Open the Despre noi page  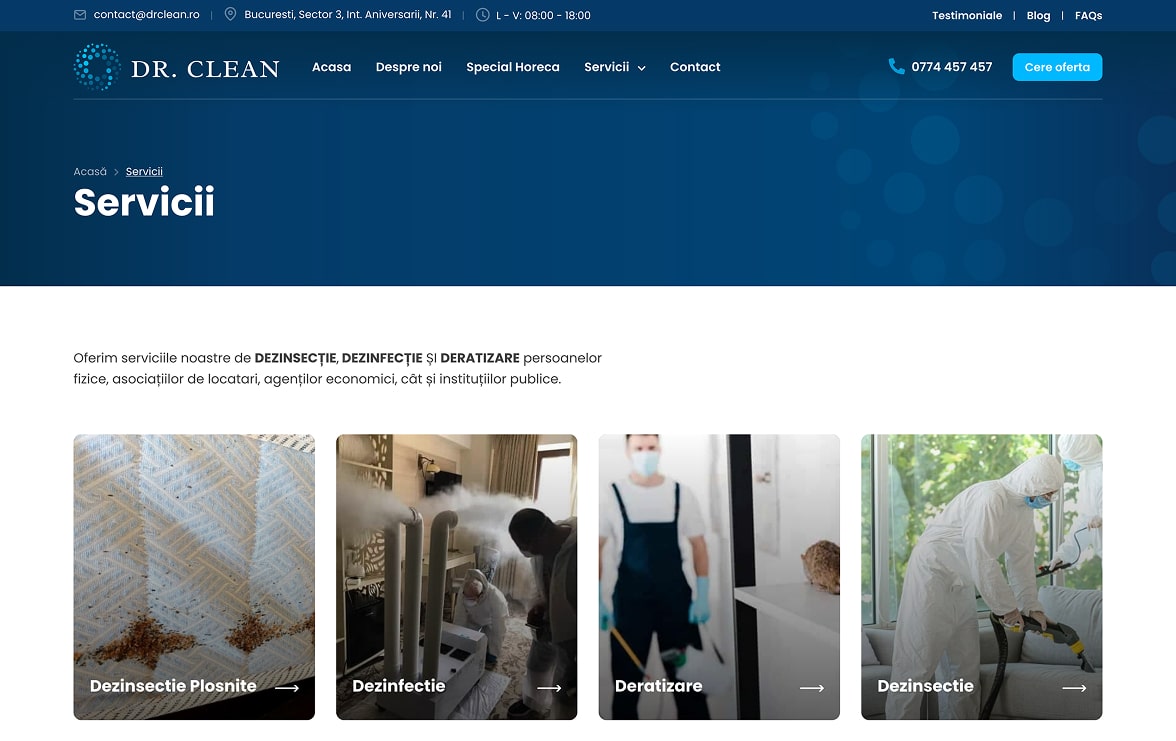point(409,67)
